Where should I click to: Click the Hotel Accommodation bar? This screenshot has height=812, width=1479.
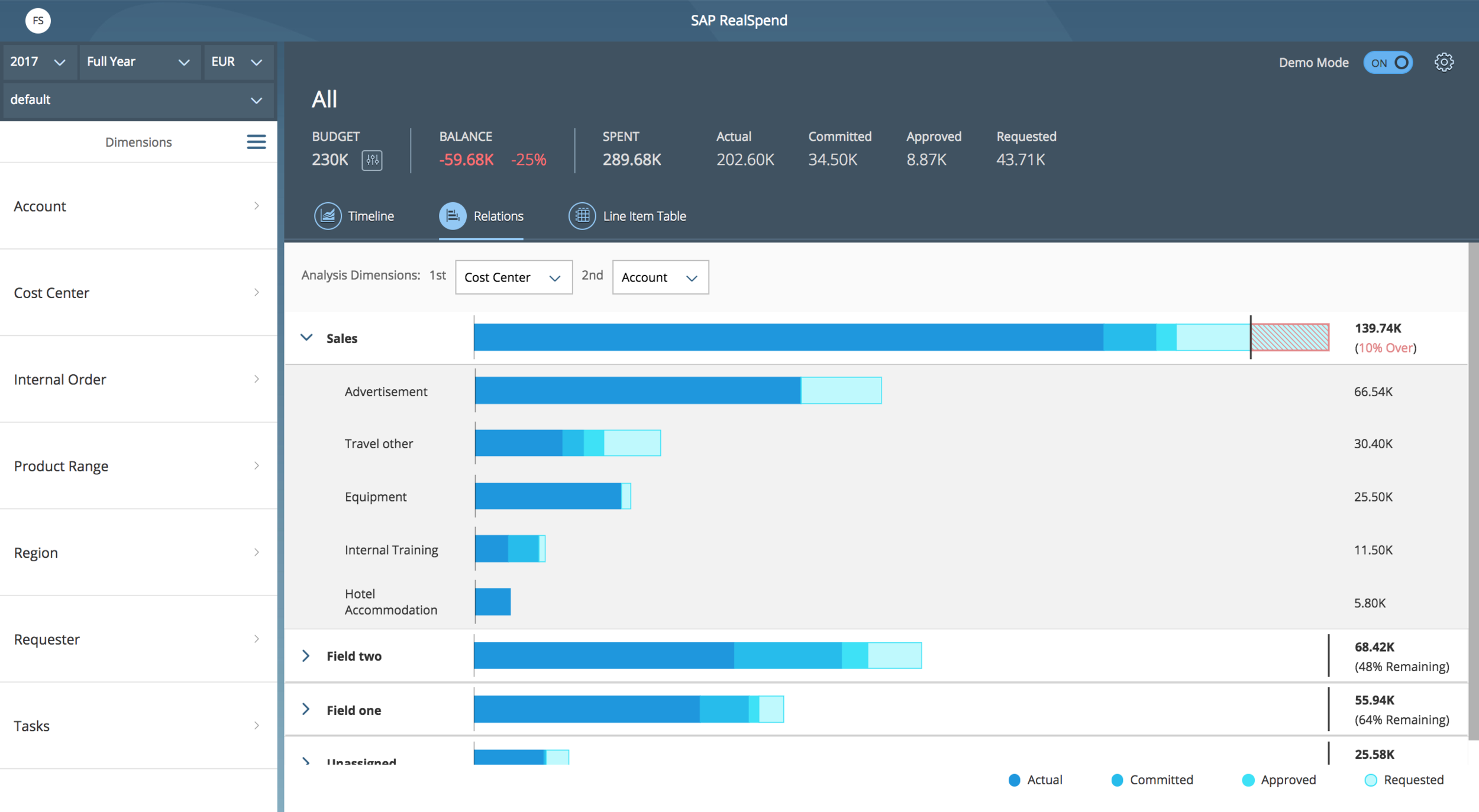(x=493, y=602)
